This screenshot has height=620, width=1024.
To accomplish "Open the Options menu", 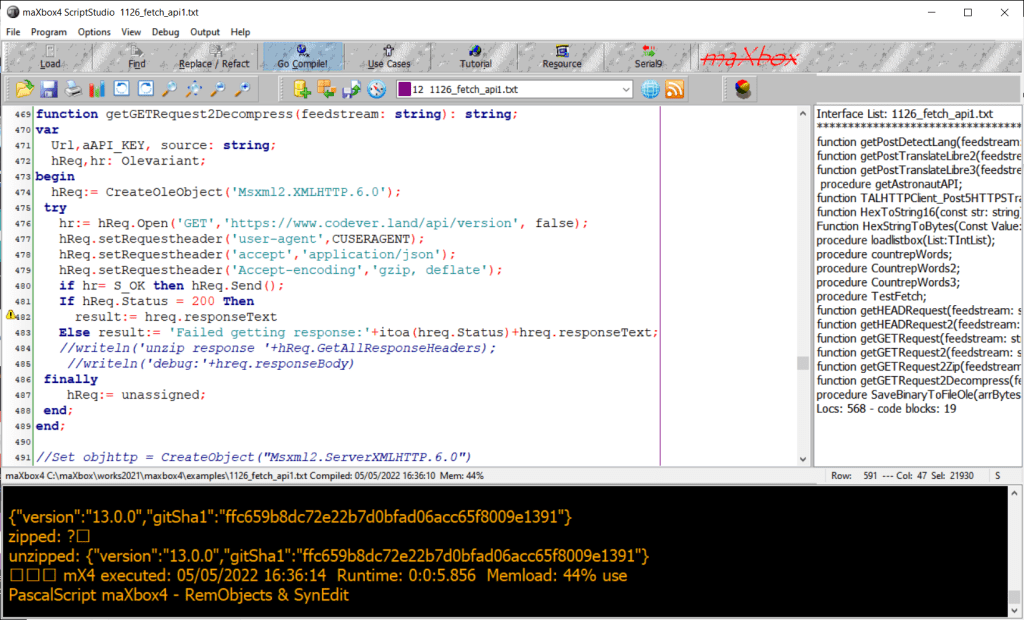I will (94, 32).
